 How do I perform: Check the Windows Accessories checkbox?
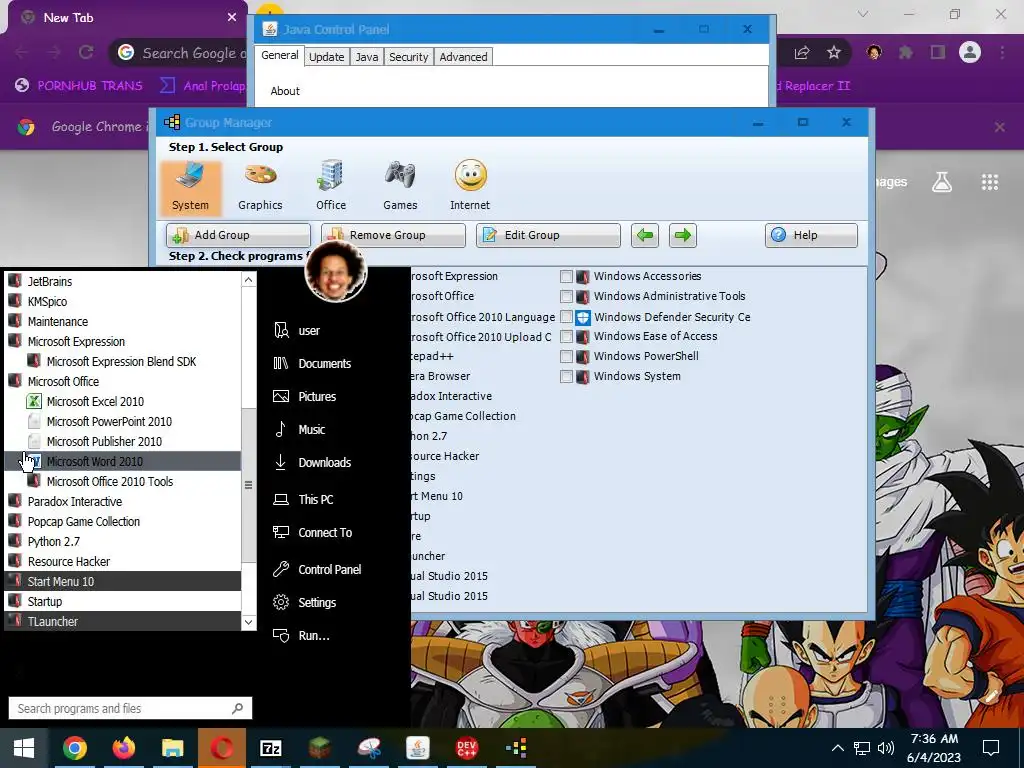566,276
